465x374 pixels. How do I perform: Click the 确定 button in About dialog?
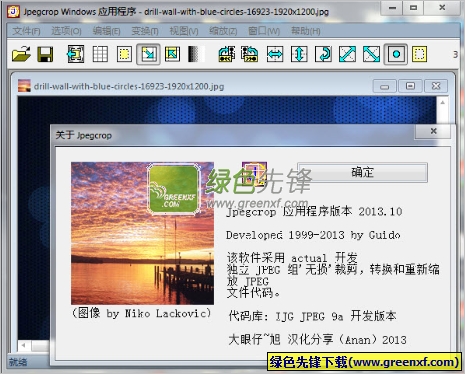tap(362, 172)
